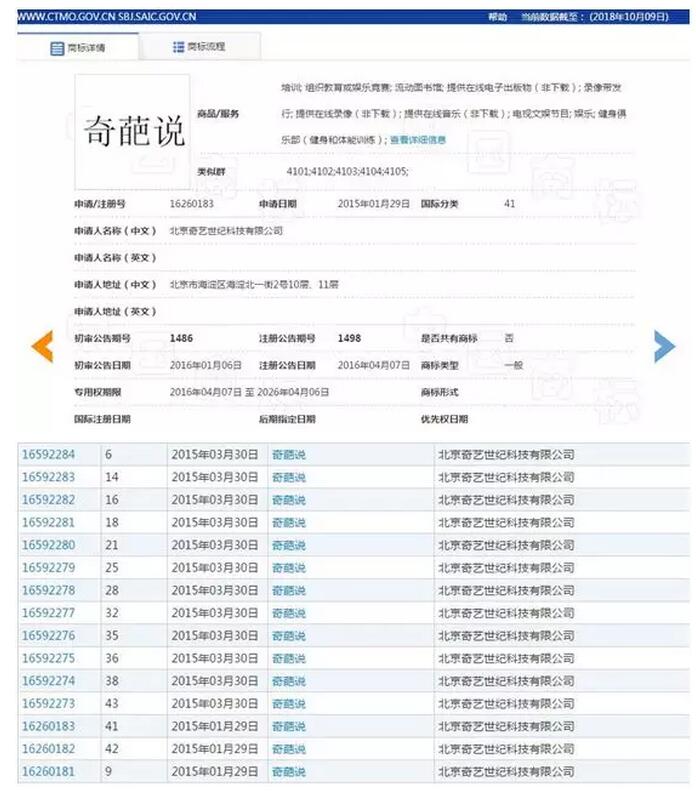Open registration number 16592281
The width and height of the screenshot is (696, 802).
(x=49, y=522)
